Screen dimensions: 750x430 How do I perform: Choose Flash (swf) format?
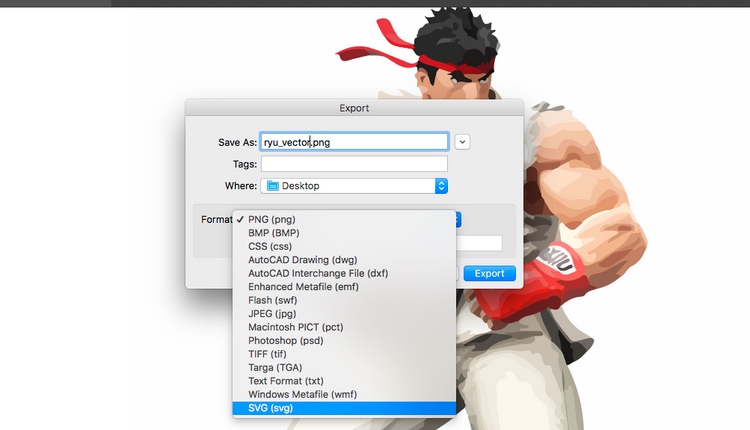pos(344,300)
